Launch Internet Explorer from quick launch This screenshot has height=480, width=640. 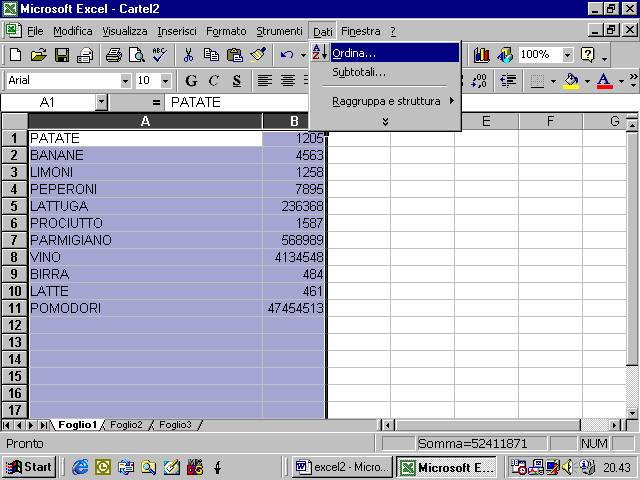pyautogui.click(x=80, y=467)
